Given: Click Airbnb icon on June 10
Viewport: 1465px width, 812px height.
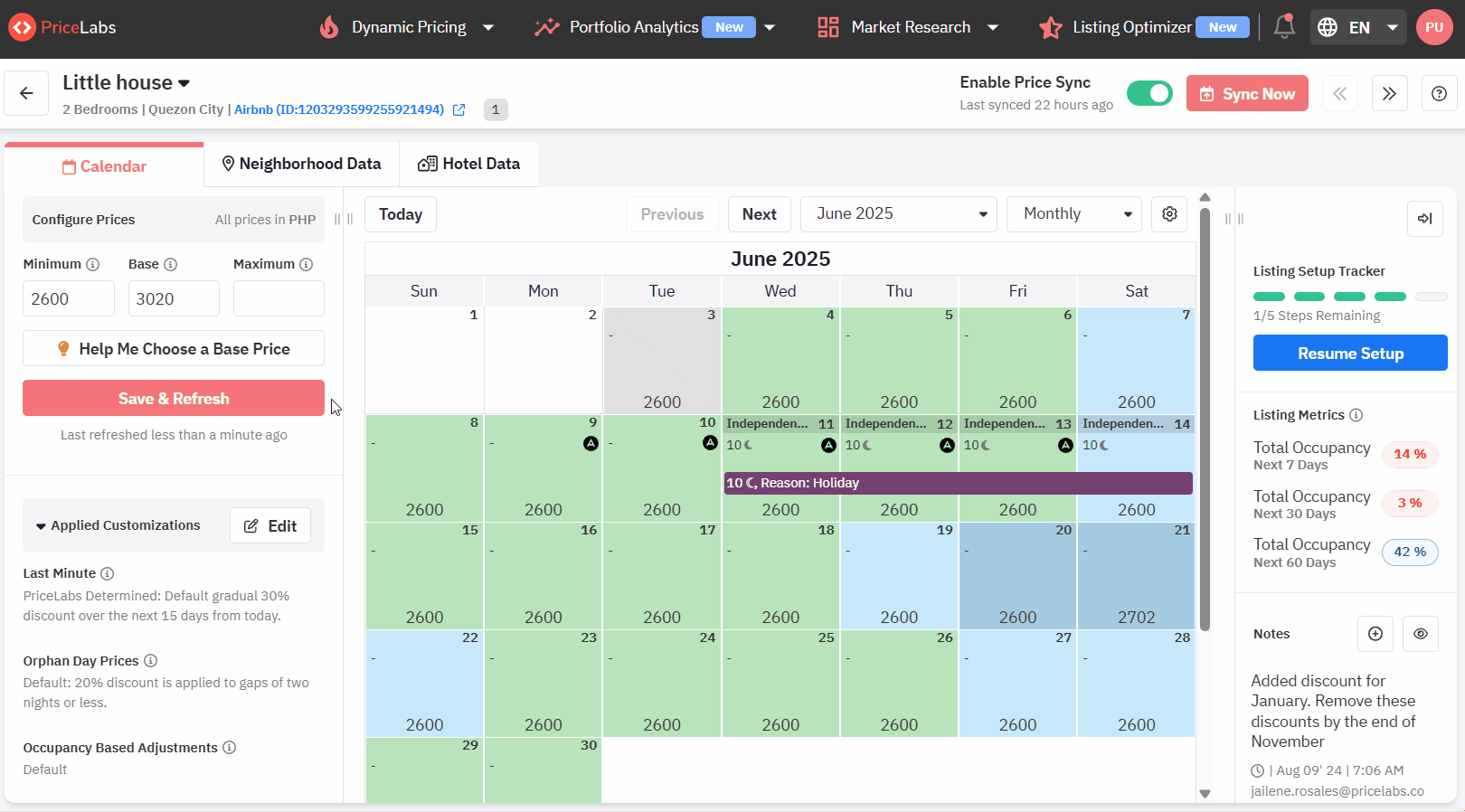Looking at the screenshot, I should click(x=710, y=443).
